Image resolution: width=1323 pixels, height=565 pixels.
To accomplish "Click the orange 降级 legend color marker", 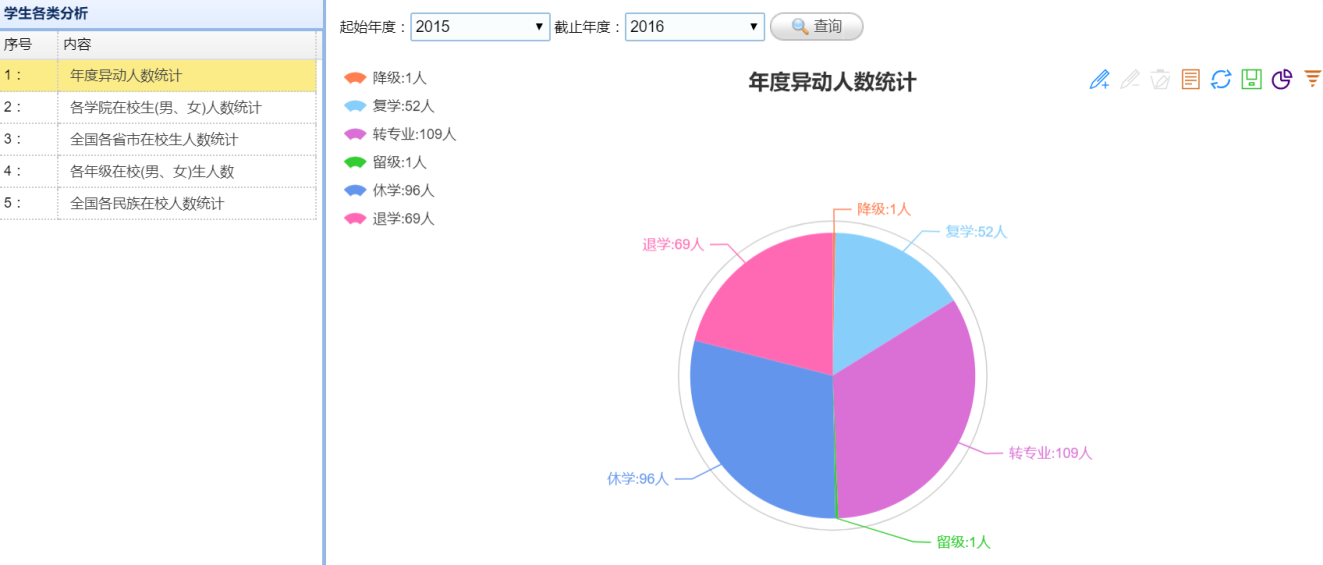I will [x=355, y=78].
